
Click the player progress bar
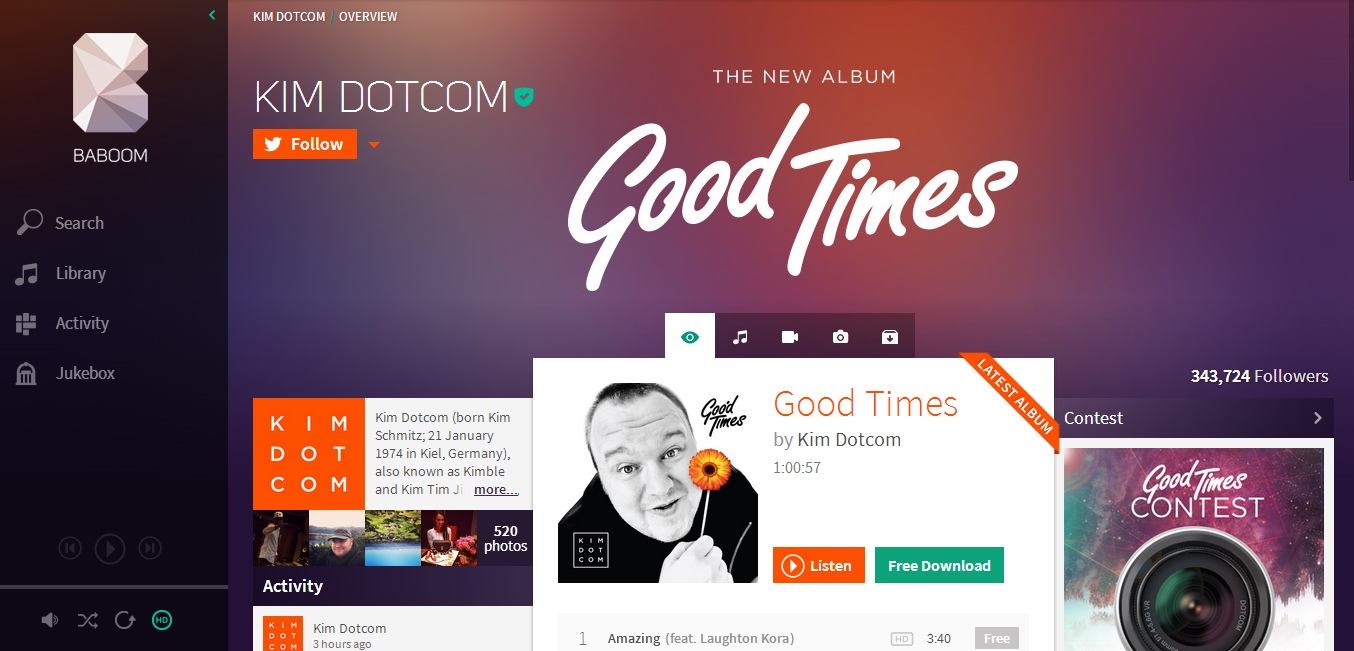(114, 587)
